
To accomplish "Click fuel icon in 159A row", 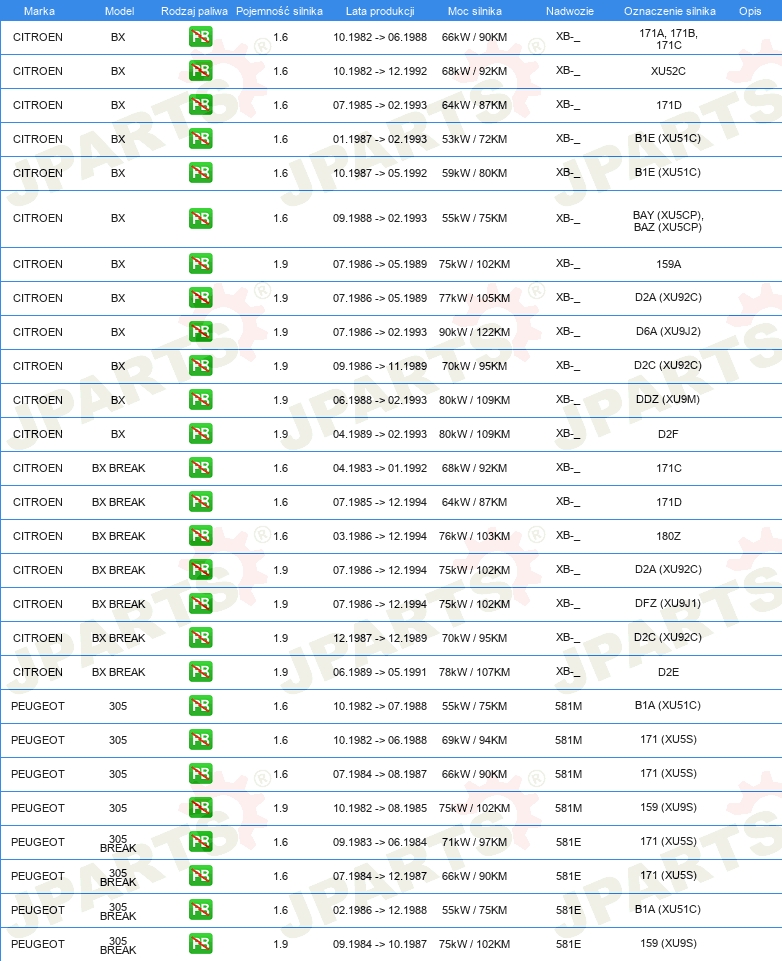I will pos(200,264).
